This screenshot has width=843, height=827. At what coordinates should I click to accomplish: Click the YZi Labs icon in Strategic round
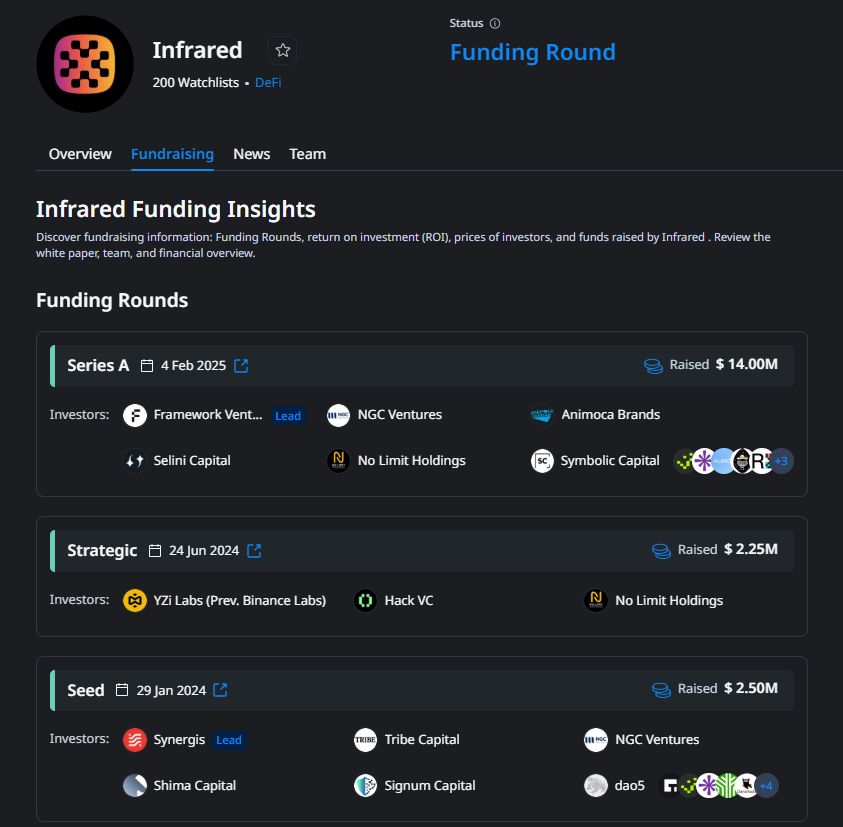(x=134, y=600)
